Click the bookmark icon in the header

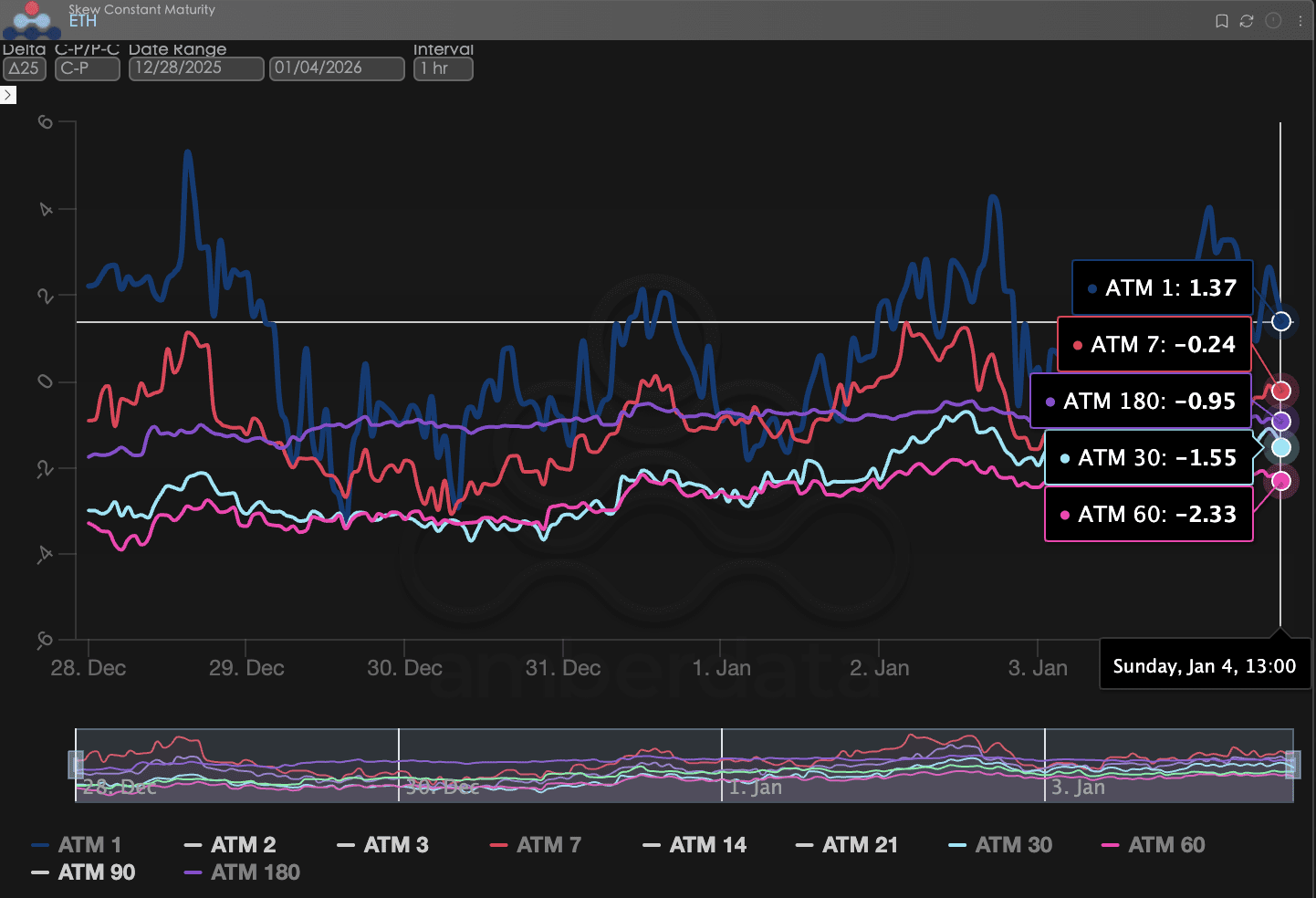1221,21
